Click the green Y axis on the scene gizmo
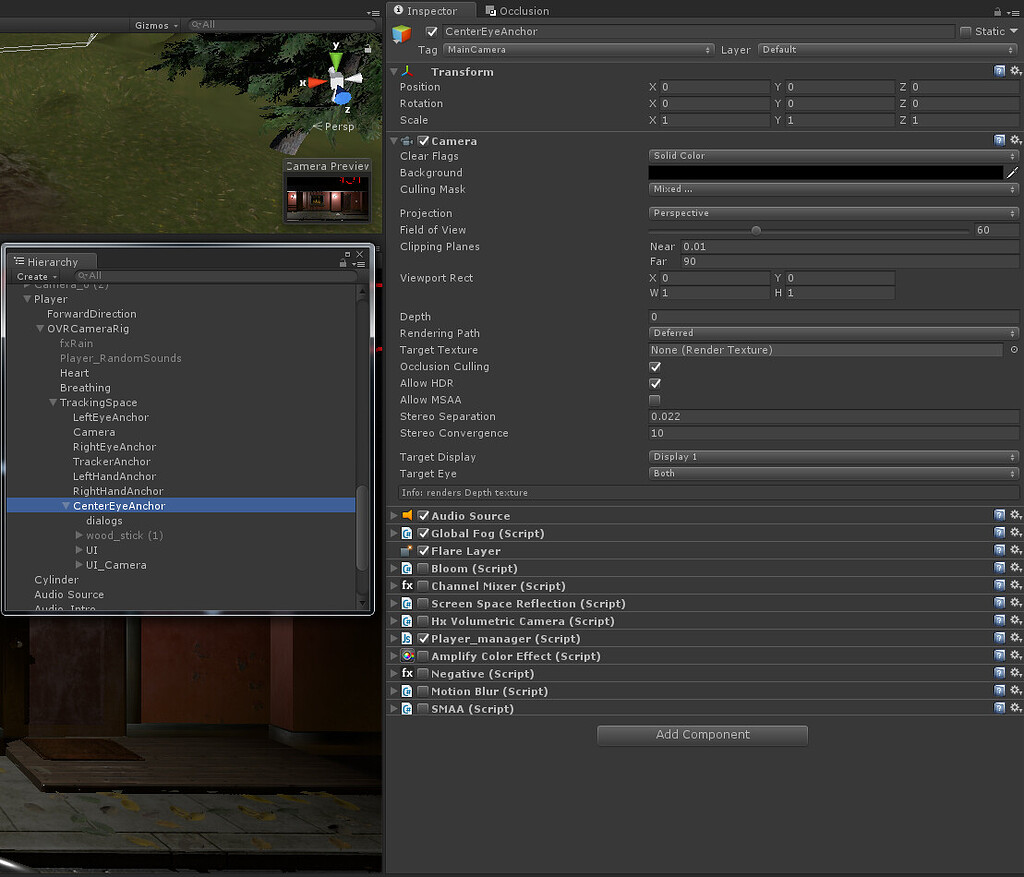 pyautogui.click(x=337, y=58)
